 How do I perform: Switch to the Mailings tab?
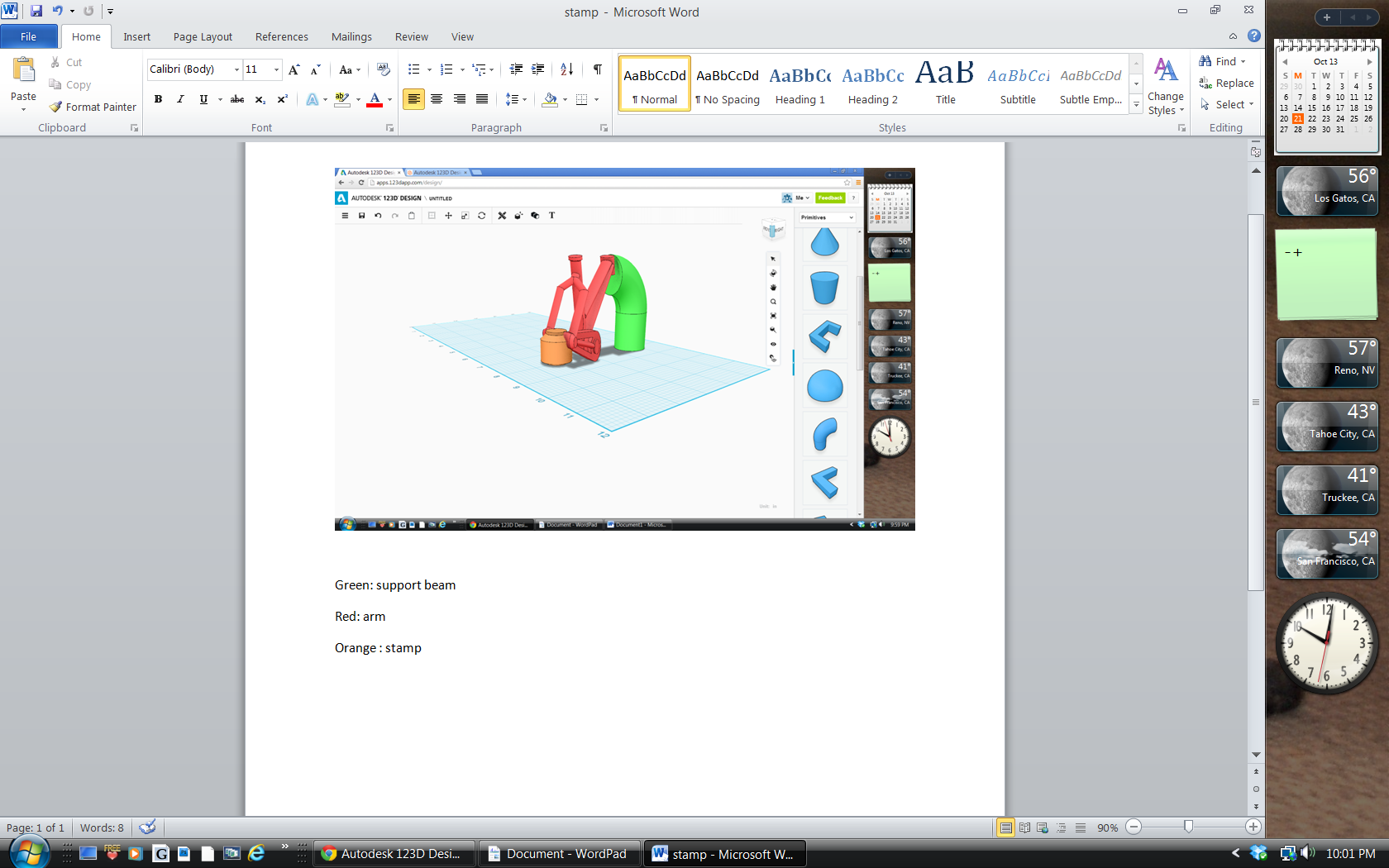click(x=351, y=36)
